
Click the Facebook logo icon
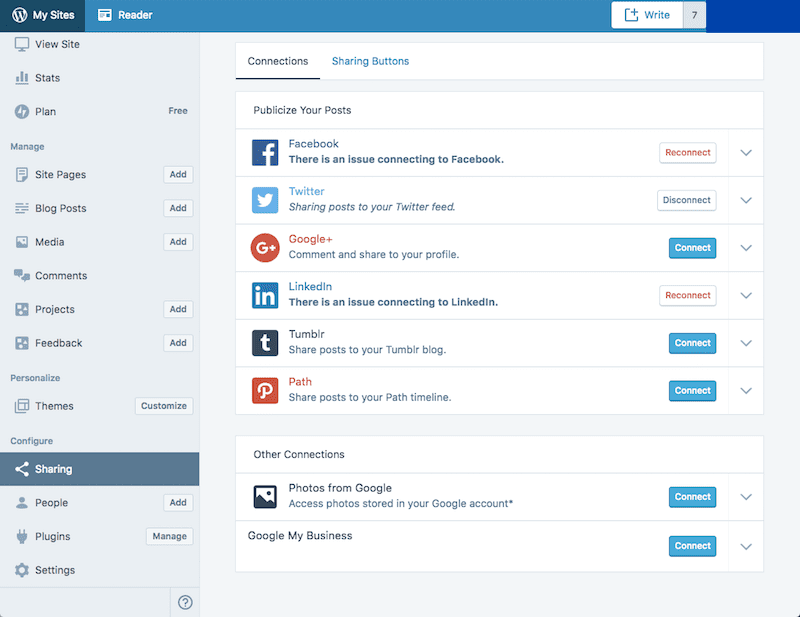pyautogui.click(x=265, y=153)
